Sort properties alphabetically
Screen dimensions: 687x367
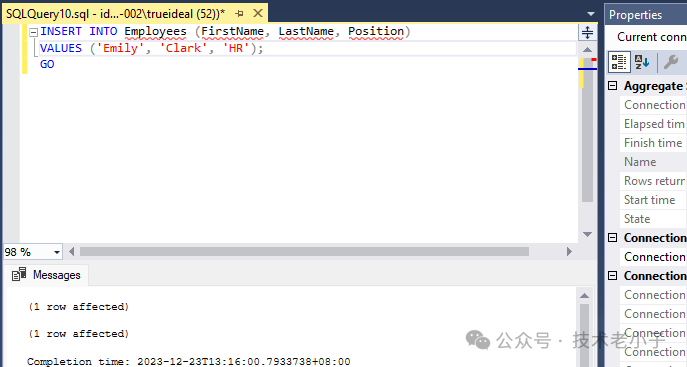point(642,62)
